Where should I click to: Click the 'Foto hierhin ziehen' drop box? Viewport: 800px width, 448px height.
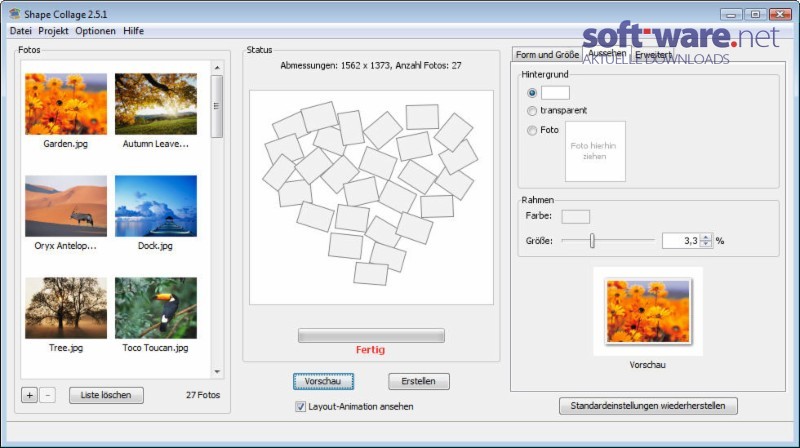595,151
